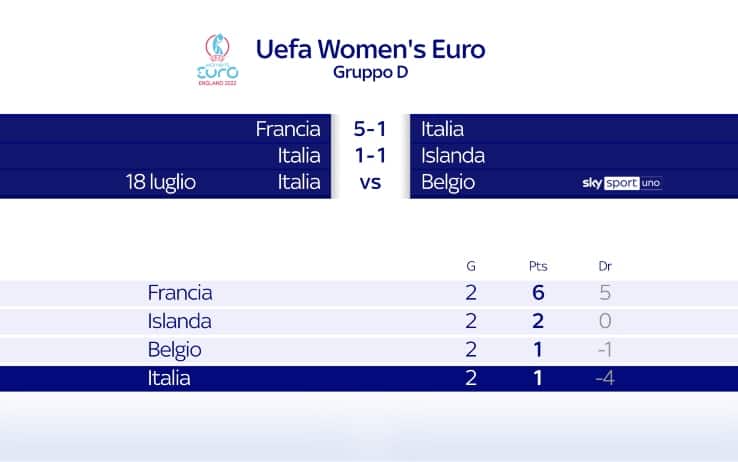The image size is (738, 462).
Task: Click the 1-1 score of Italia-Islanda
Action: pos(370,156)
